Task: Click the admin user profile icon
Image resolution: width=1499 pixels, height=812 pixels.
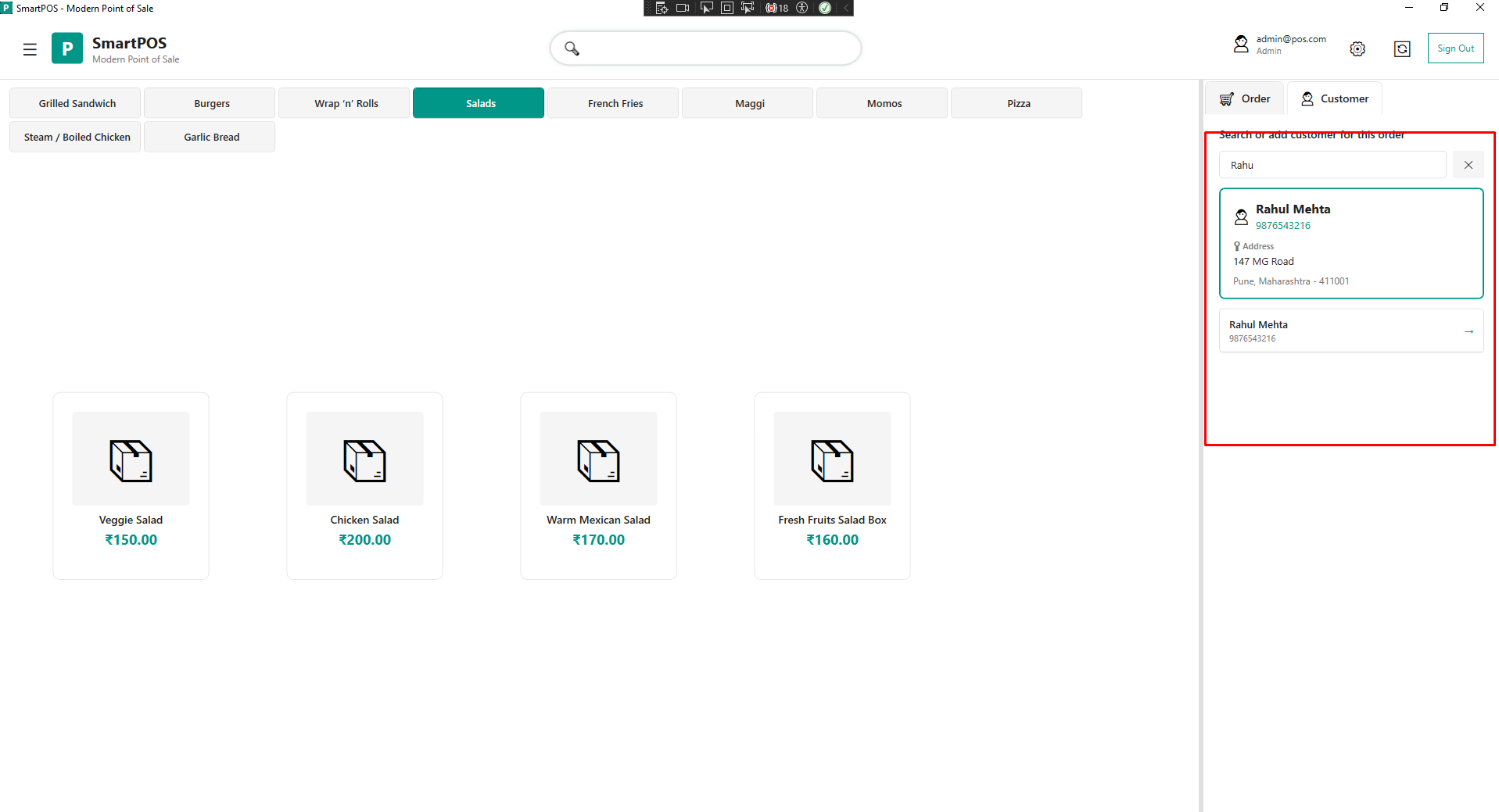Action: pos(1241,45)
